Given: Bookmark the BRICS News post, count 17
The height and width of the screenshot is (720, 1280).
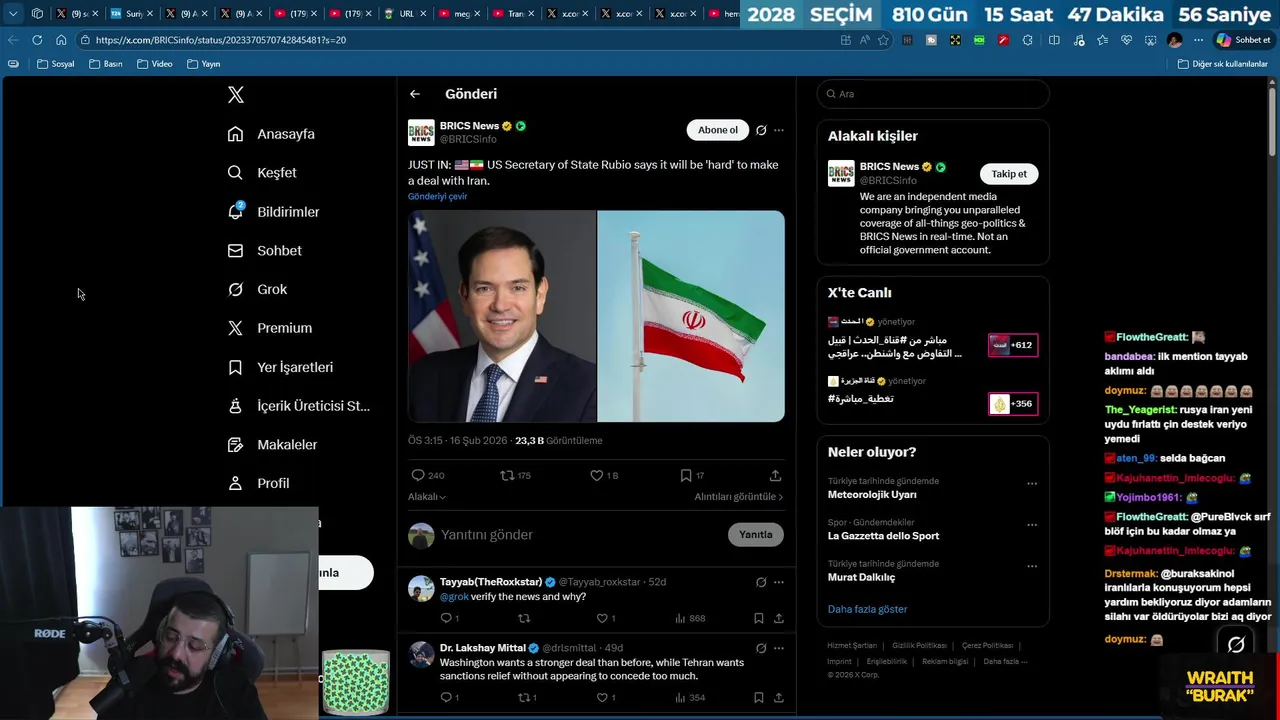Looking at the screenshot, I should click(x=692, y=476).
